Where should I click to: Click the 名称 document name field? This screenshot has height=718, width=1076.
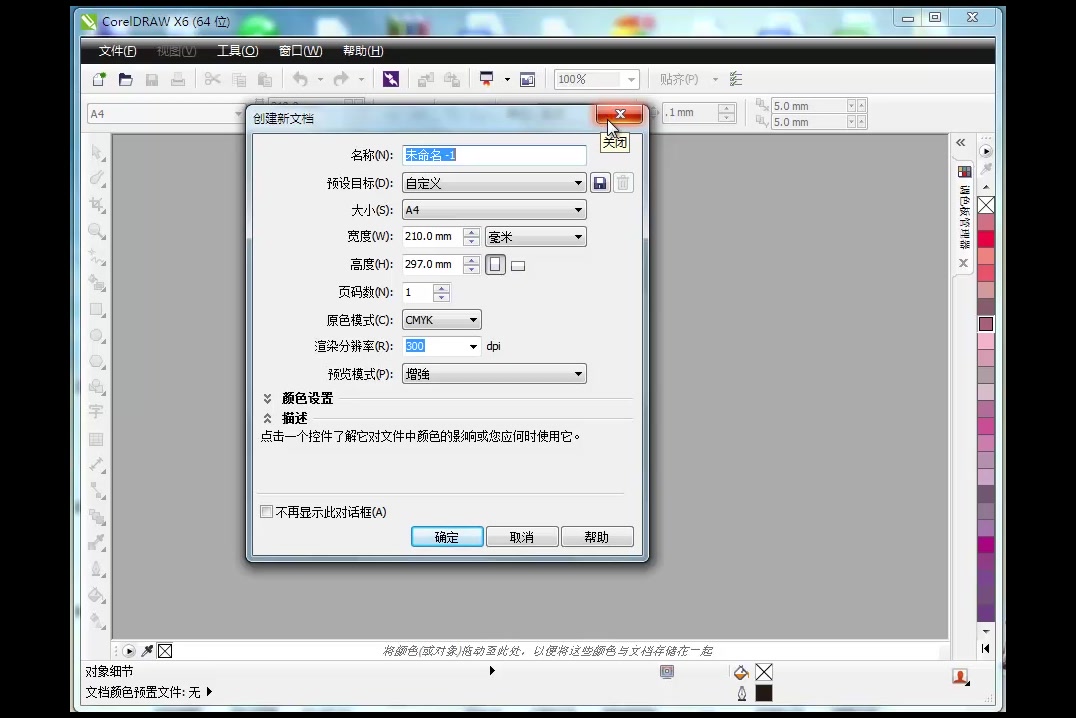tap(493, 155)
